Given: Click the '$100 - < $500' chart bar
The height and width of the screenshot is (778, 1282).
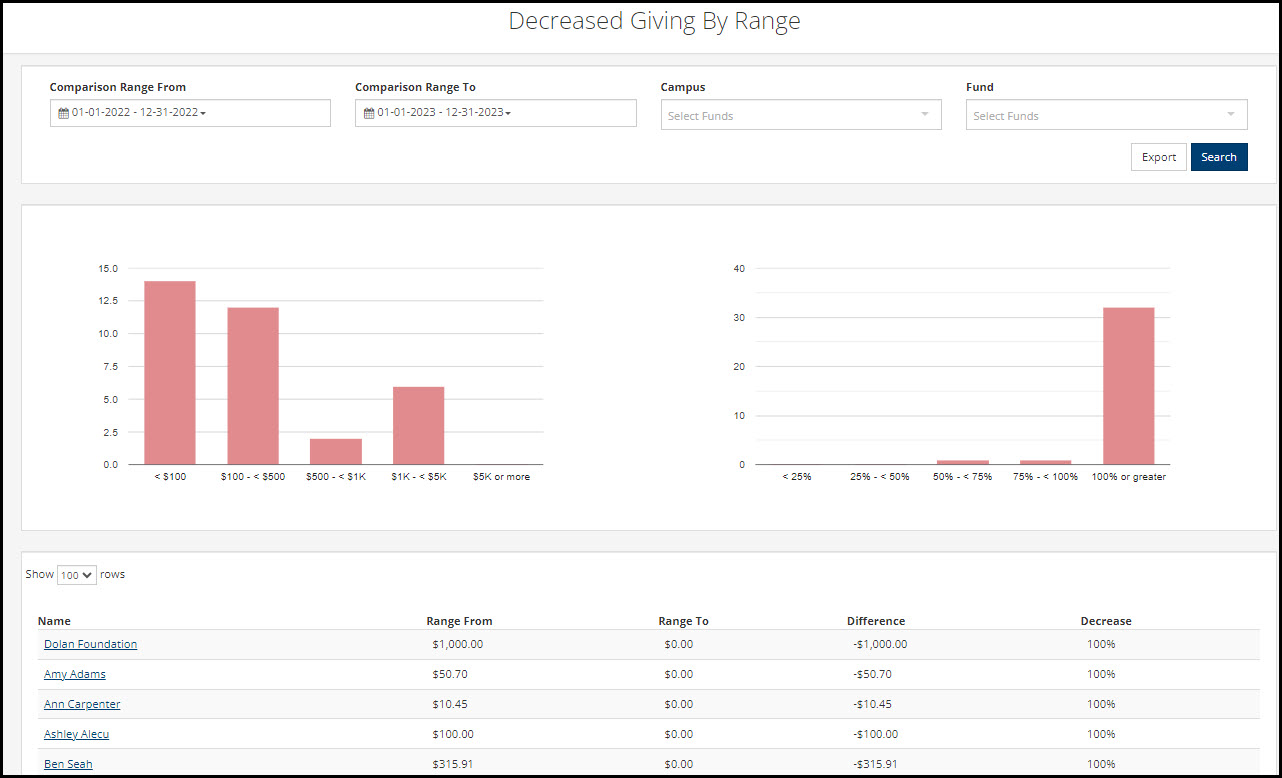Looking at the screenshot, I should pyautogui.click(x=253, y=386).
